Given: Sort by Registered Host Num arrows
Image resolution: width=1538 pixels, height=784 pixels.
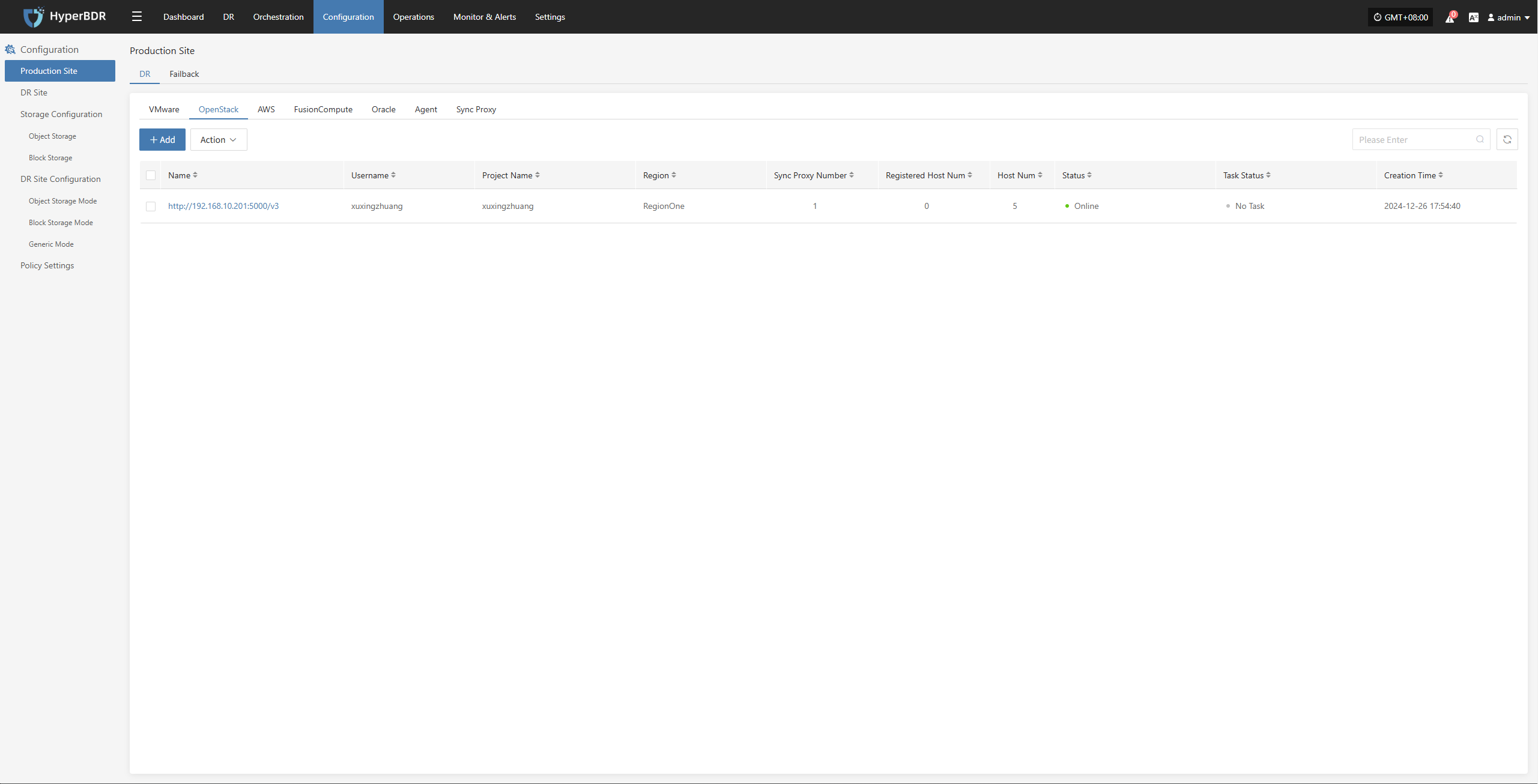Looking at the screenshot, I should 970,175.
